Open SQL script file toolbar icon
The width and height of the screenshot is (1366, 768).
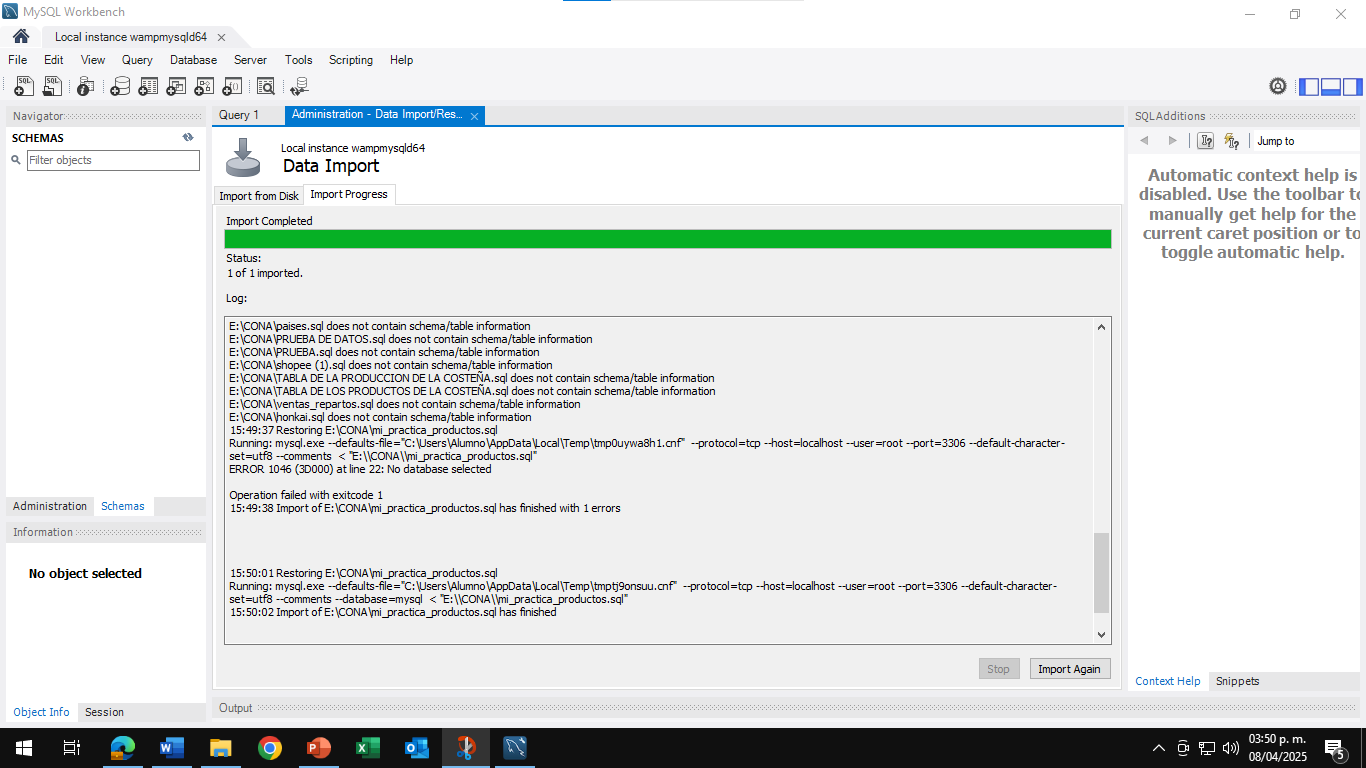pos(52,87)
